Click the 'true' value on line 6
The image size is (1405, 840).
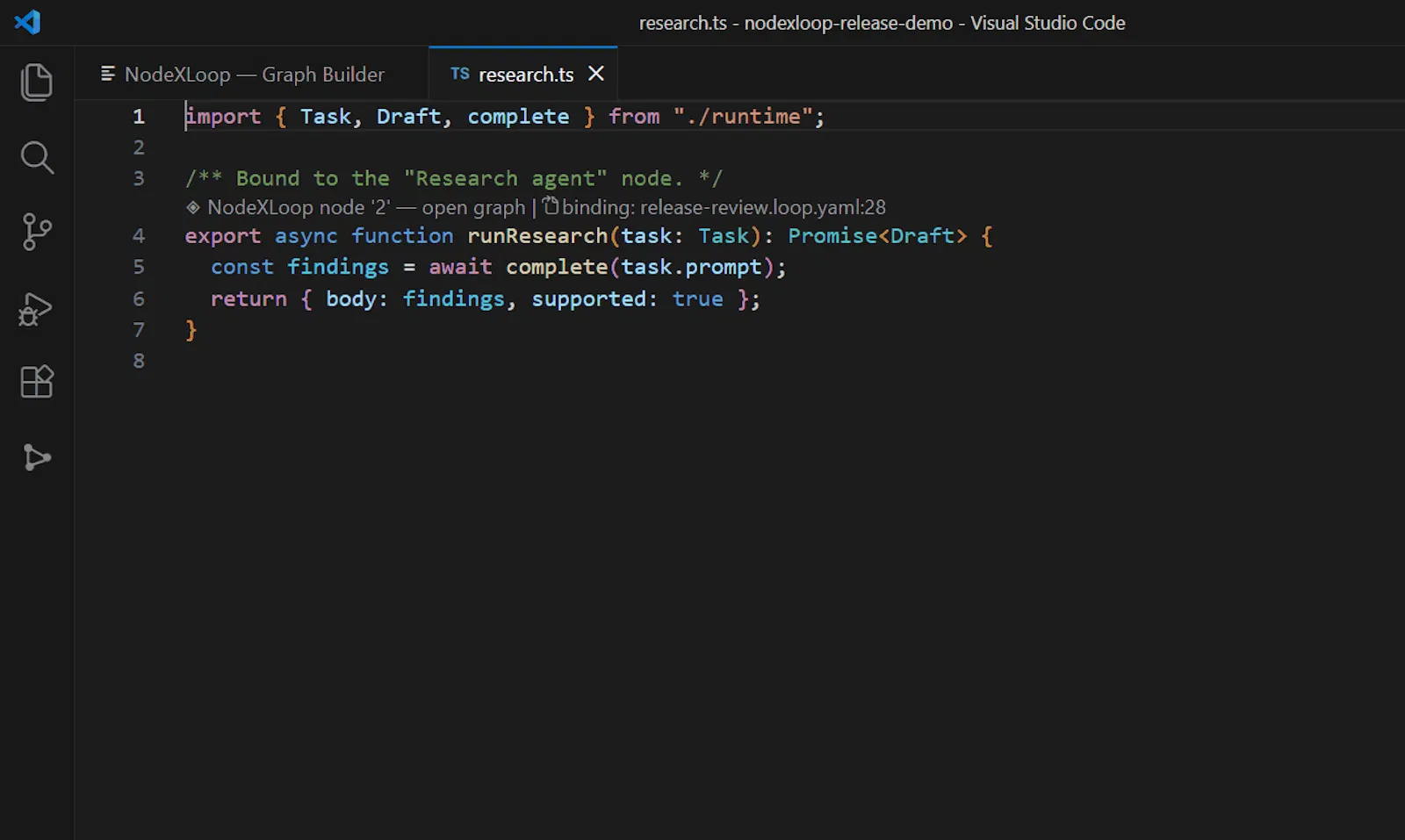coord(698,298)
